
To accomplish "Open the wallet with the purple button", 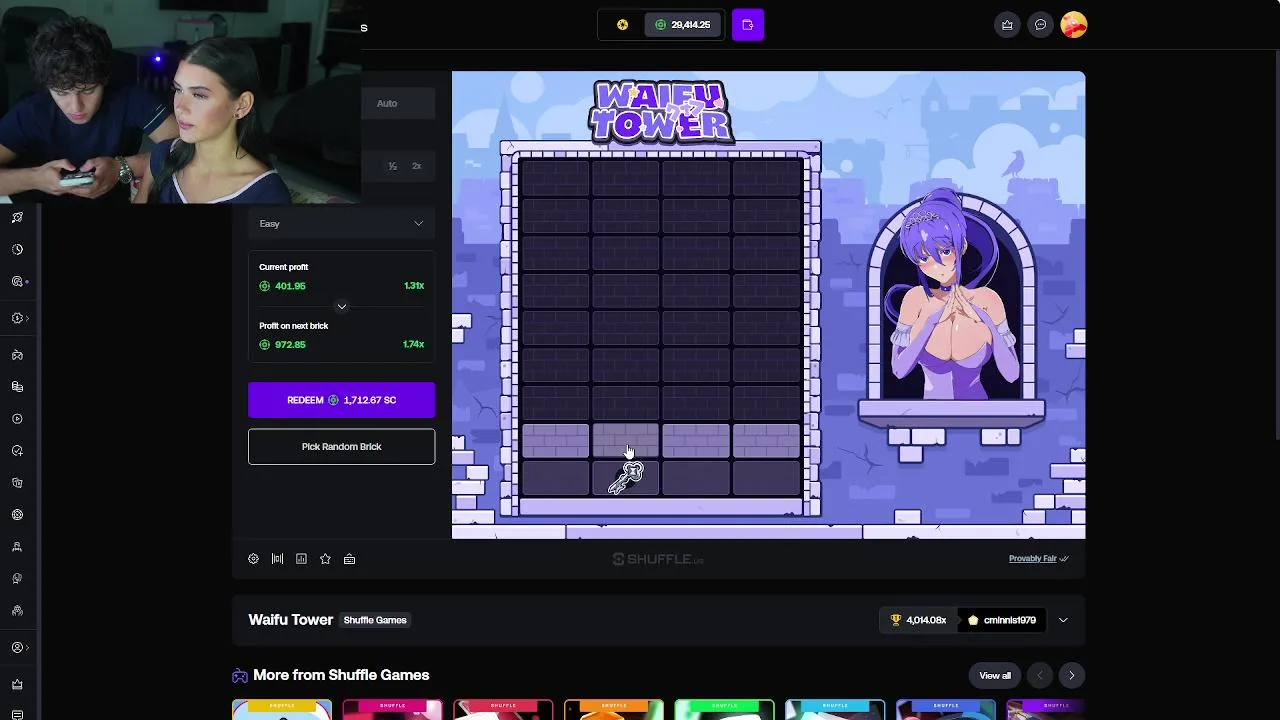I will pos(748,25).
